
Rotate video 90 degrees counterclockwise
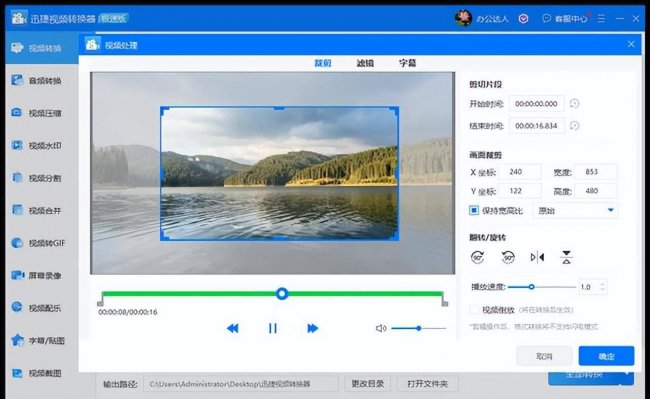click(508, 257)
